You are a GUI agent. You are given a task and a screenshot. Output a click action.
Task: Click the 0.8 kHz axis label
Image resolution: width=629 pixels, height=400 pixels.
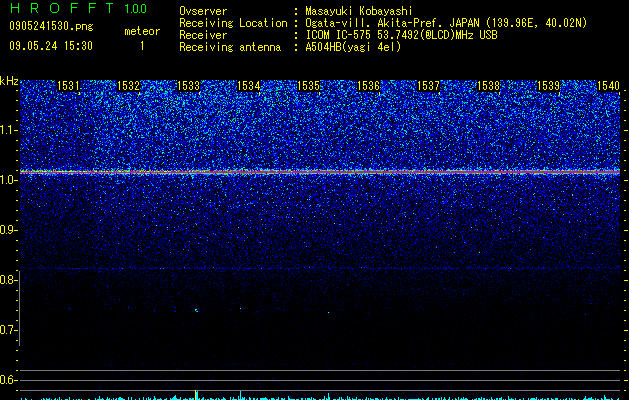(x=8, y=280)
